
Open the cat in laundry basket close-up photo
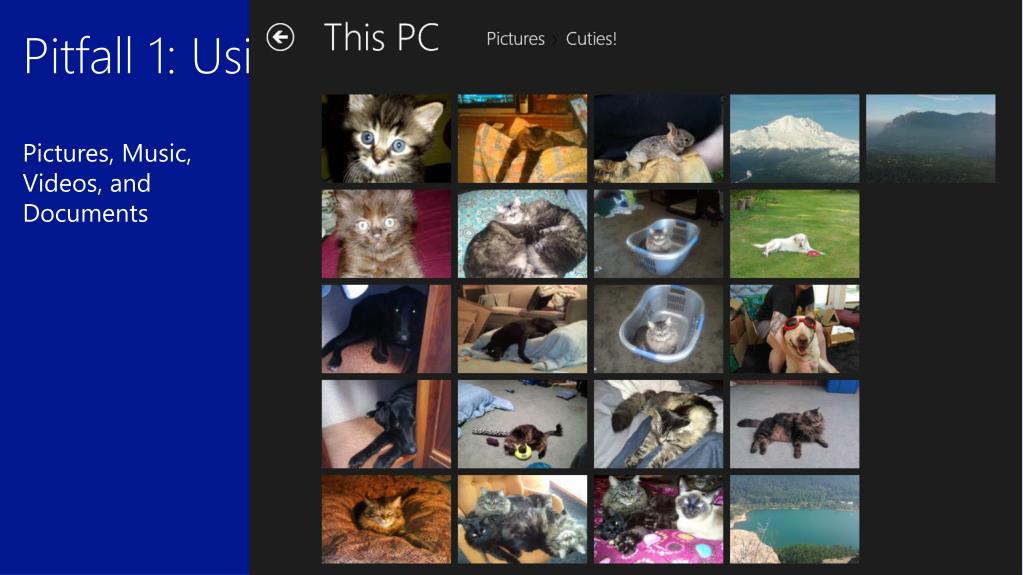[658, 329]
